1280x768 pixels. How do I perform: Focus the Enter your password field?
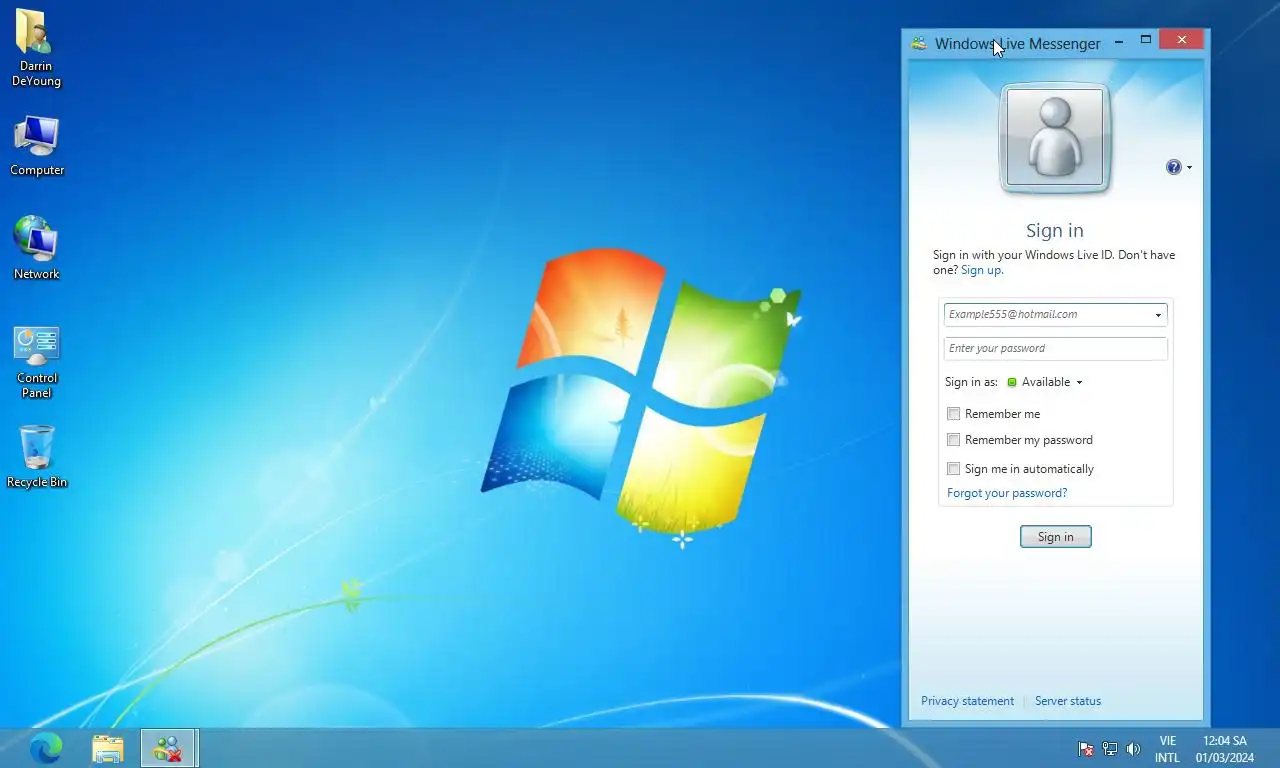(x=1055, y=348)
